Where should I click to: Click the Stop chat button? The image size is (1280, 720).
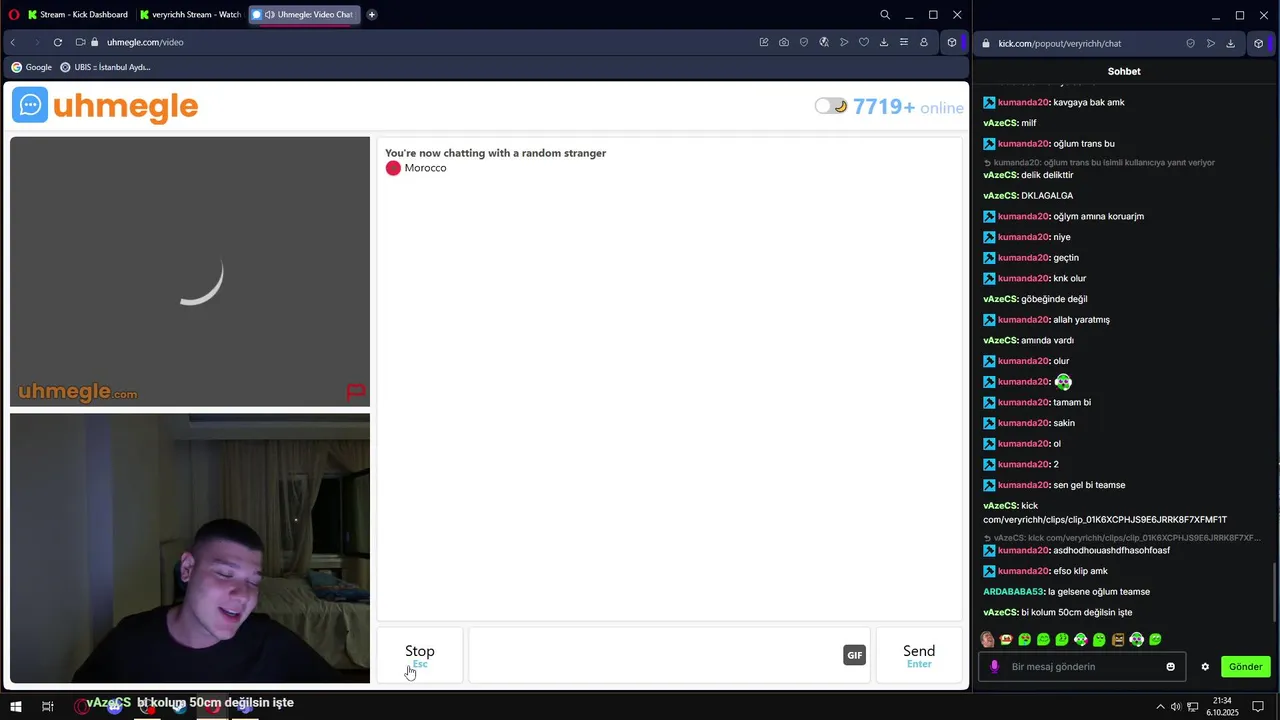coord(420,655)
